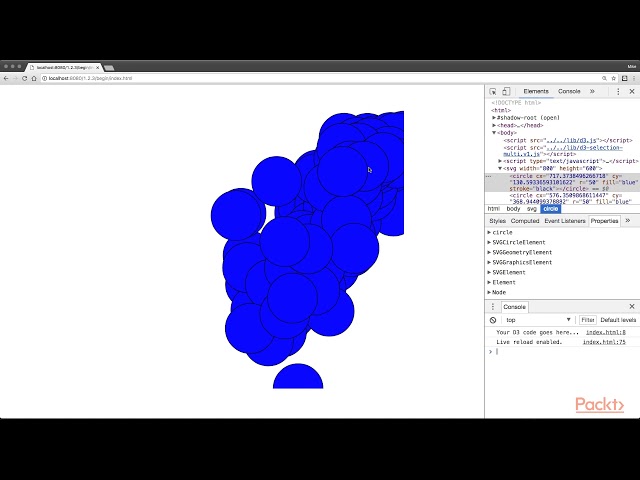
Task: Select the Console drawer tab
Action: [x=514, y=307]
